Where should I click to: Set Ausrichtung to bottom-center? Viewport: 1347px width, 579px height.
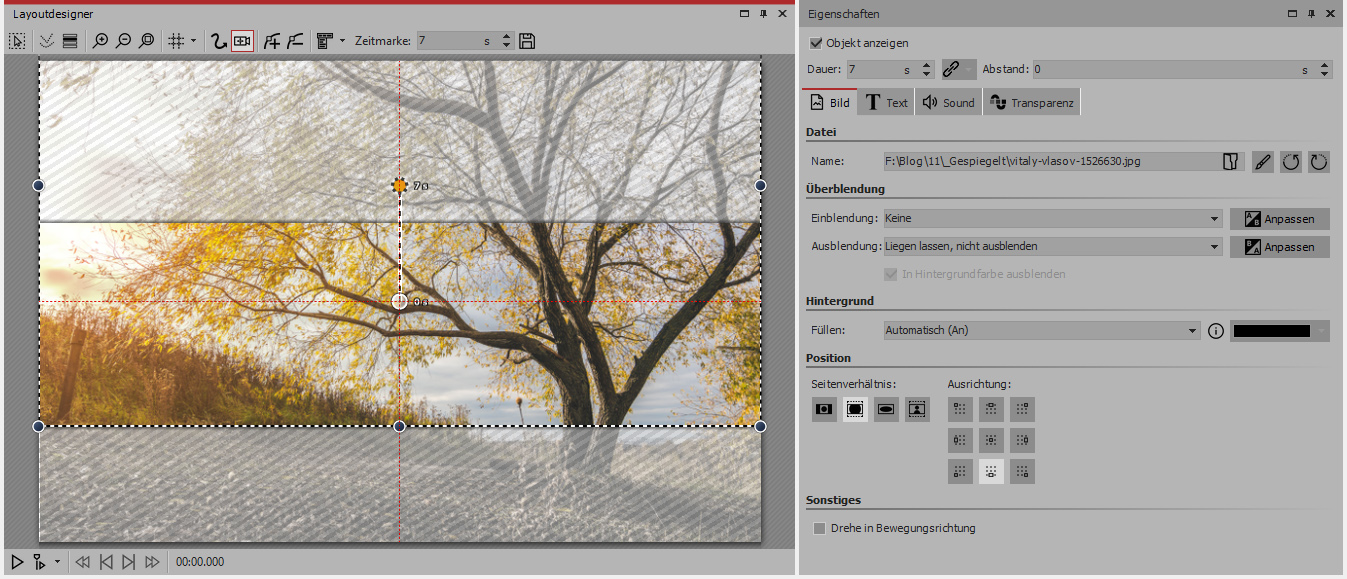(x=991, y=471)
